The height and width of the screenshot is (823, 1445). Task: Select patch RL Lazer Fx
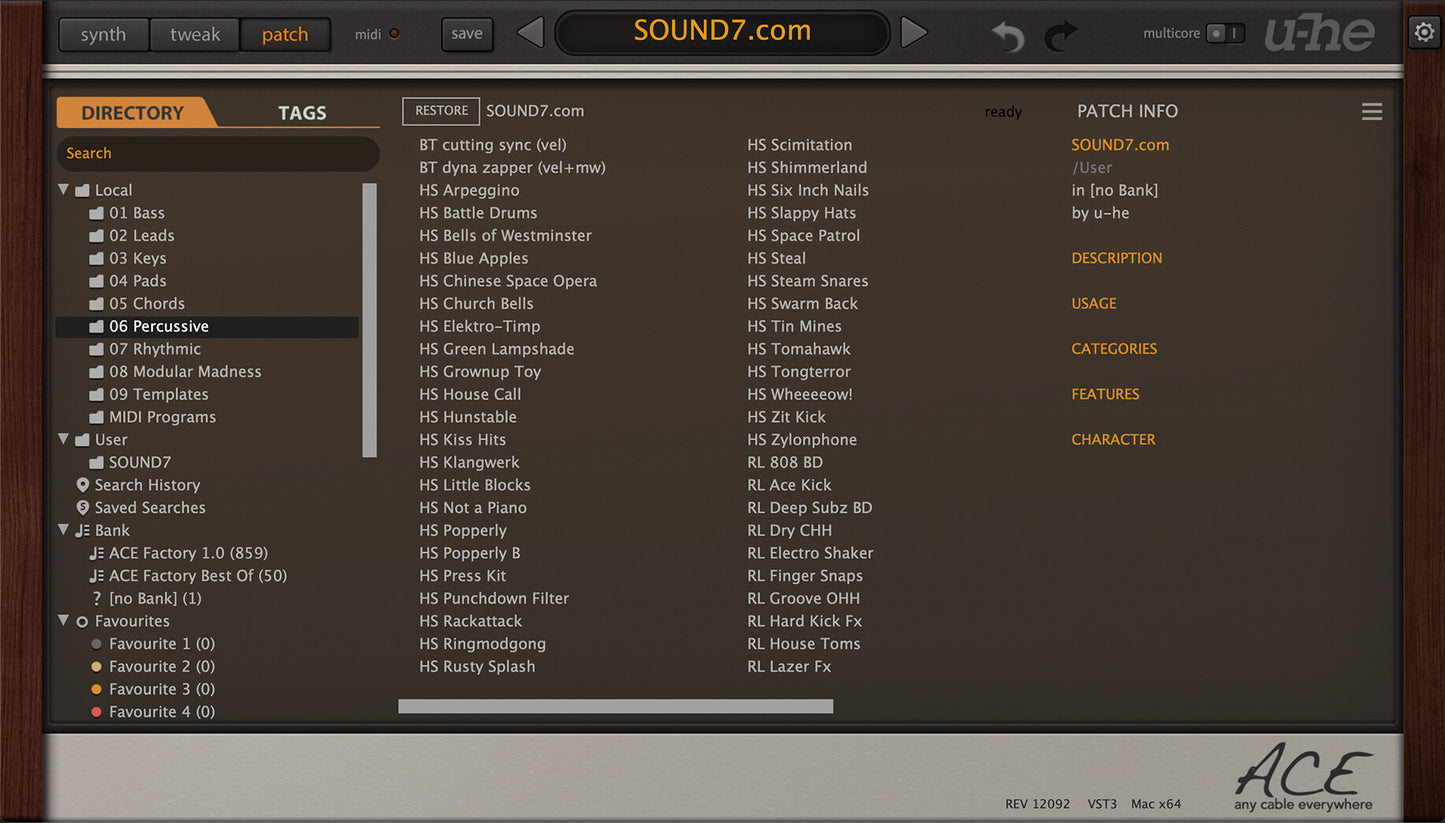tap(789, 667)
